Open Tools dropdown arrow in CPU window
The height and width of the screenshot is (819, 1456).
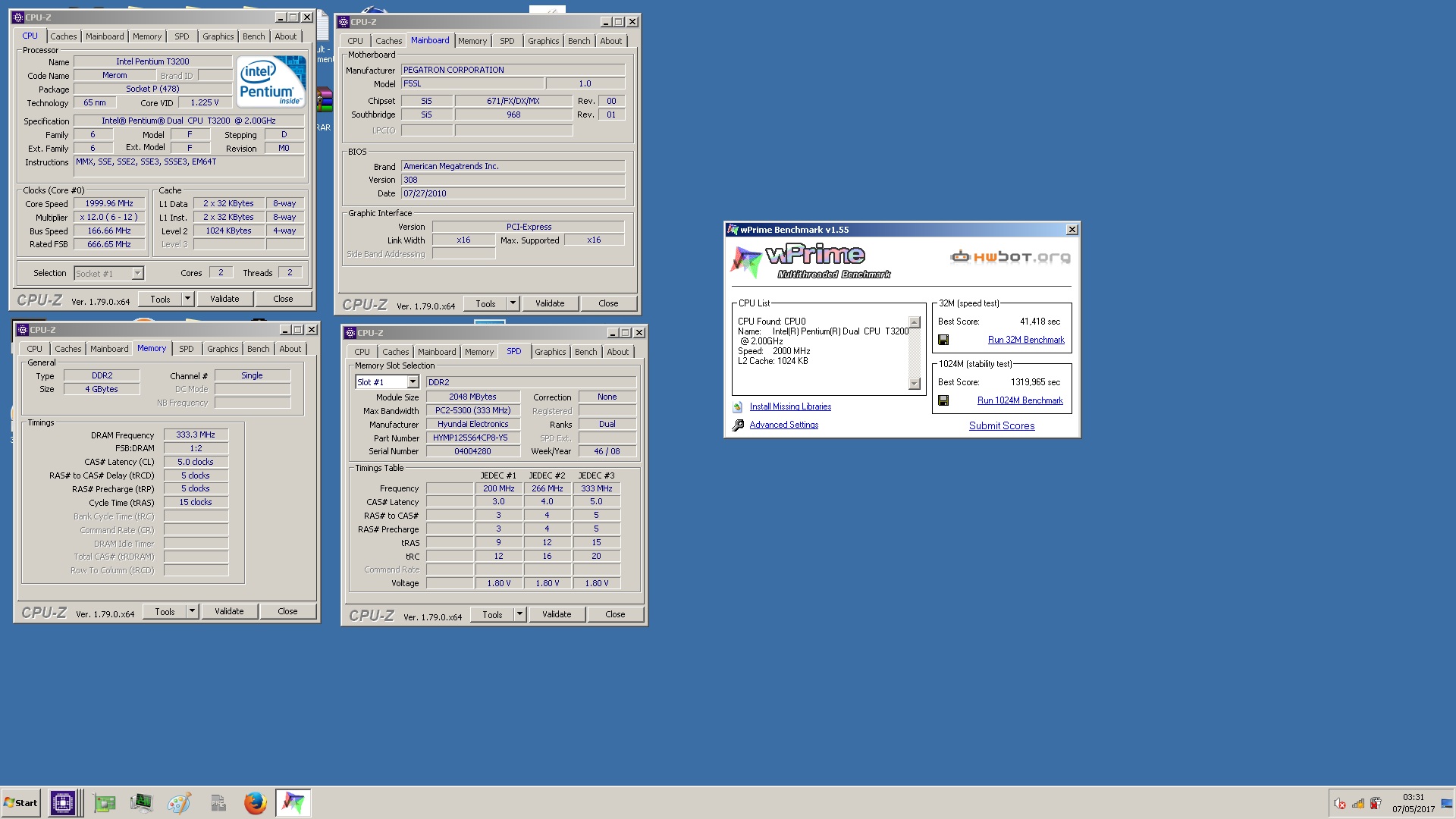point(187,299)
